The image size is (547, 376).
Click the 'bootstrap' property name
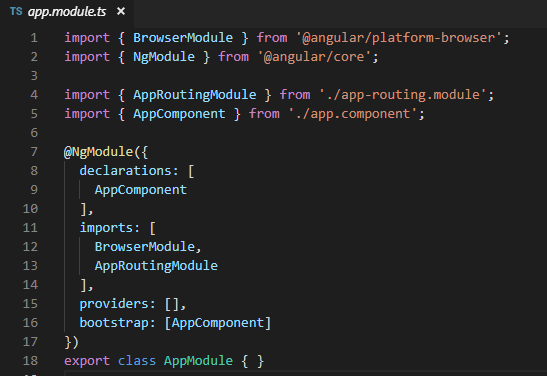pos(114,323)
